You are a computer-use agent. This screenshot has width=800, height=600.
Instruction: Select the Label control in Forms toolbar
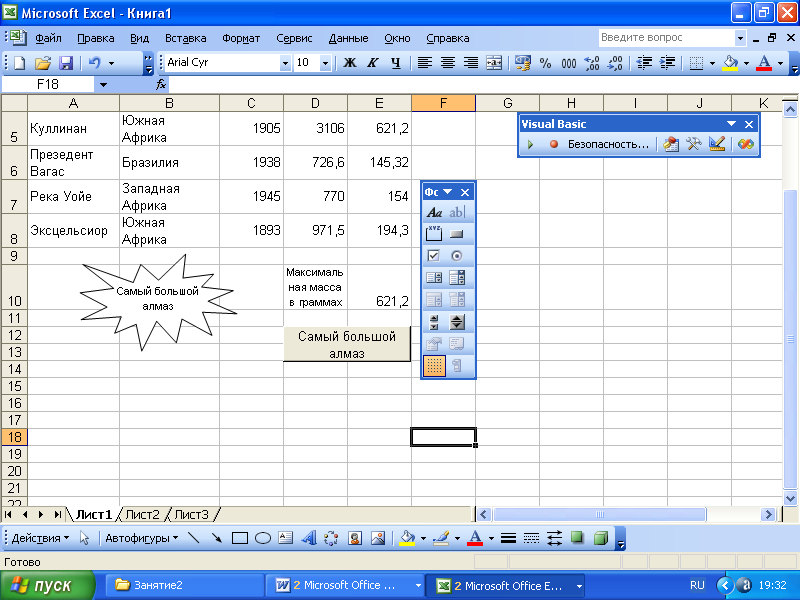[434, 212]
